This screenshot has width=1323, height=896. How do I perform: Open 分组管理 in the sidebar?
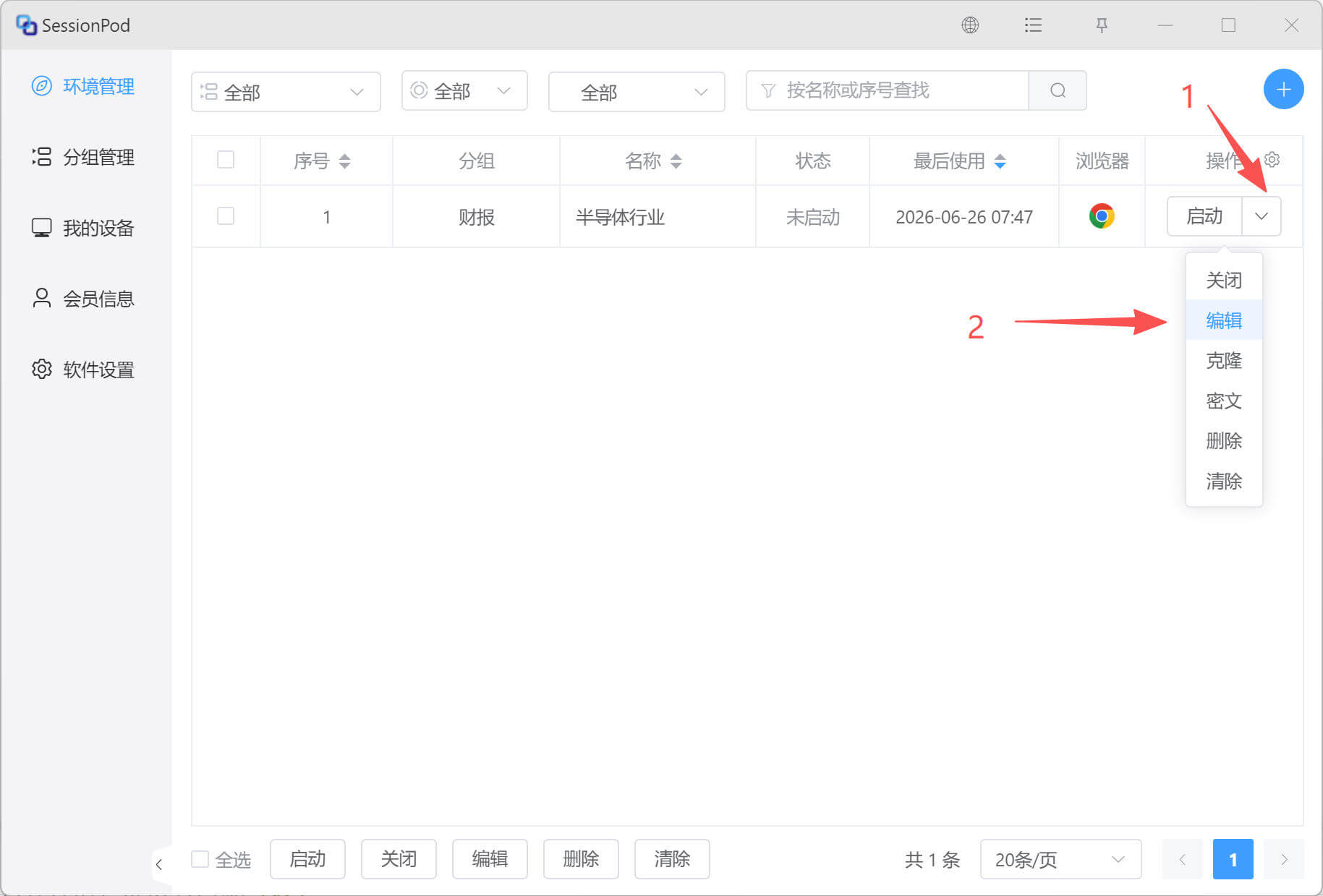83,157
